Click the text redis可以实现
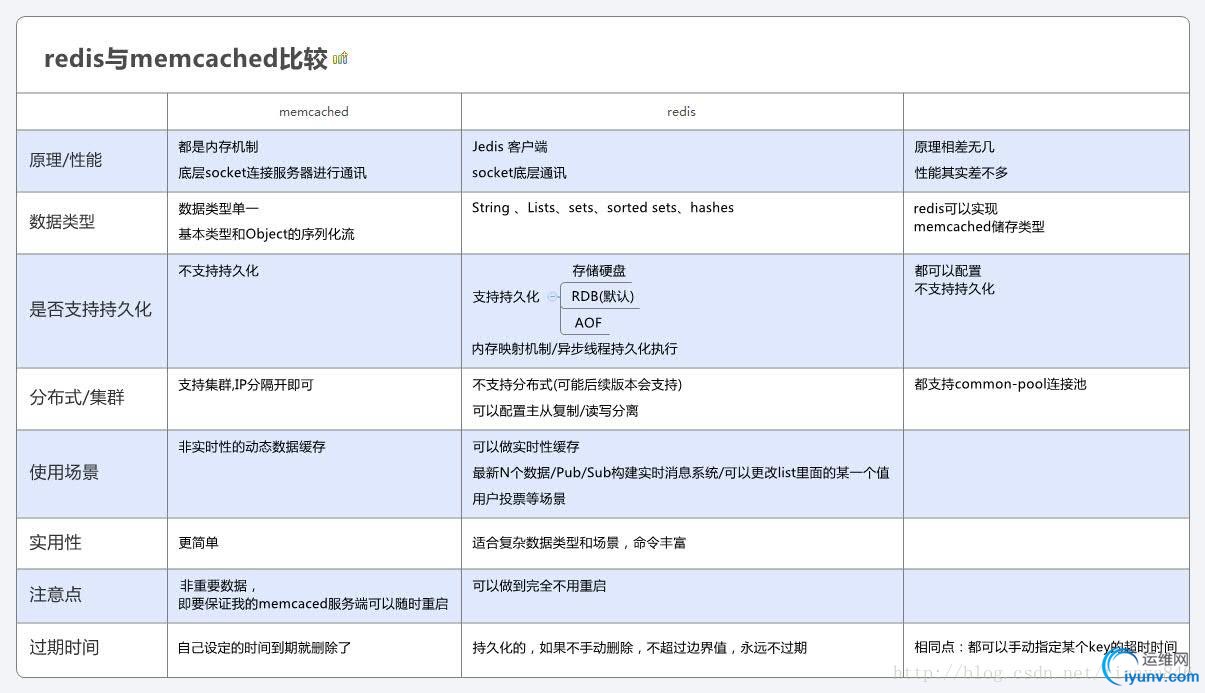The height and width of the screenshot is (693, 1205). [955, 209]
